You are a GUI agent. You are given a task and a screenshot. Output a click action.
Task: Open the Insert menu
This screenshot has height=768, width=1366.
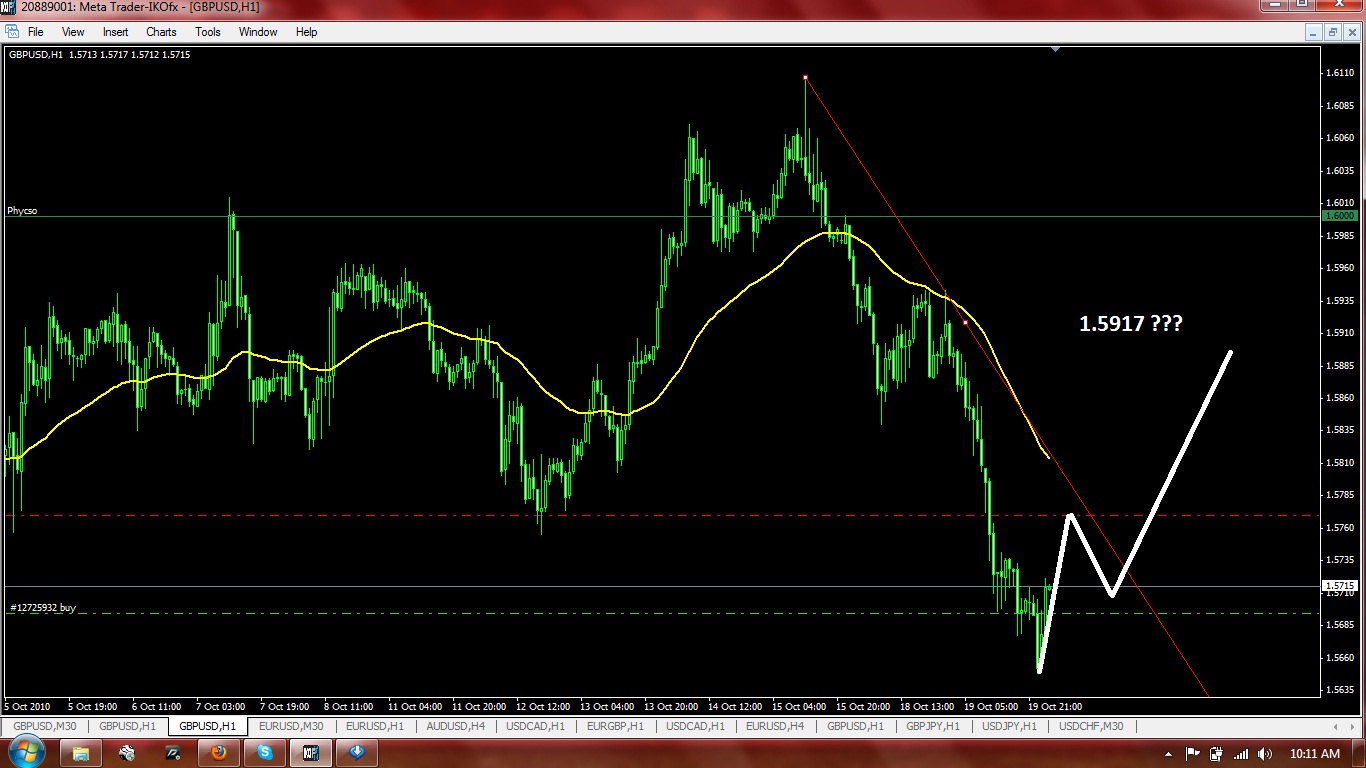click(x=115, y=32)
